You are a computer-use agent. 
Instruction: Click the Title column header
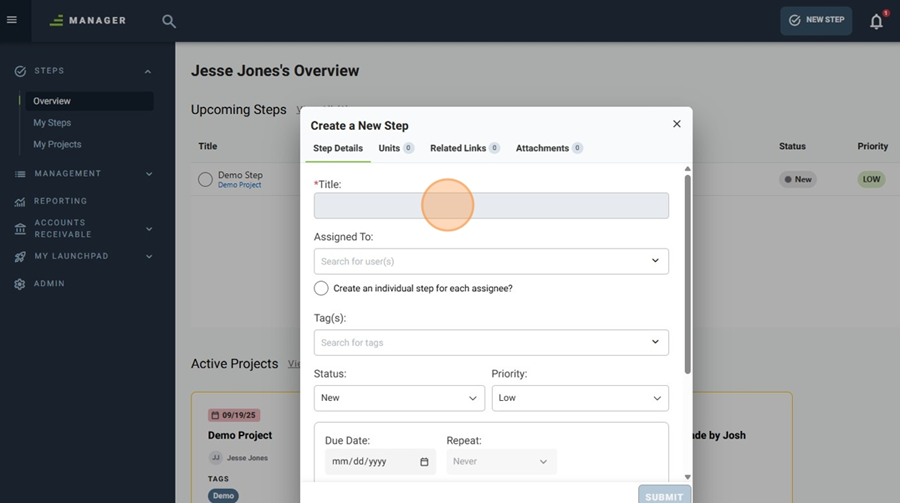tap(208, 146)
